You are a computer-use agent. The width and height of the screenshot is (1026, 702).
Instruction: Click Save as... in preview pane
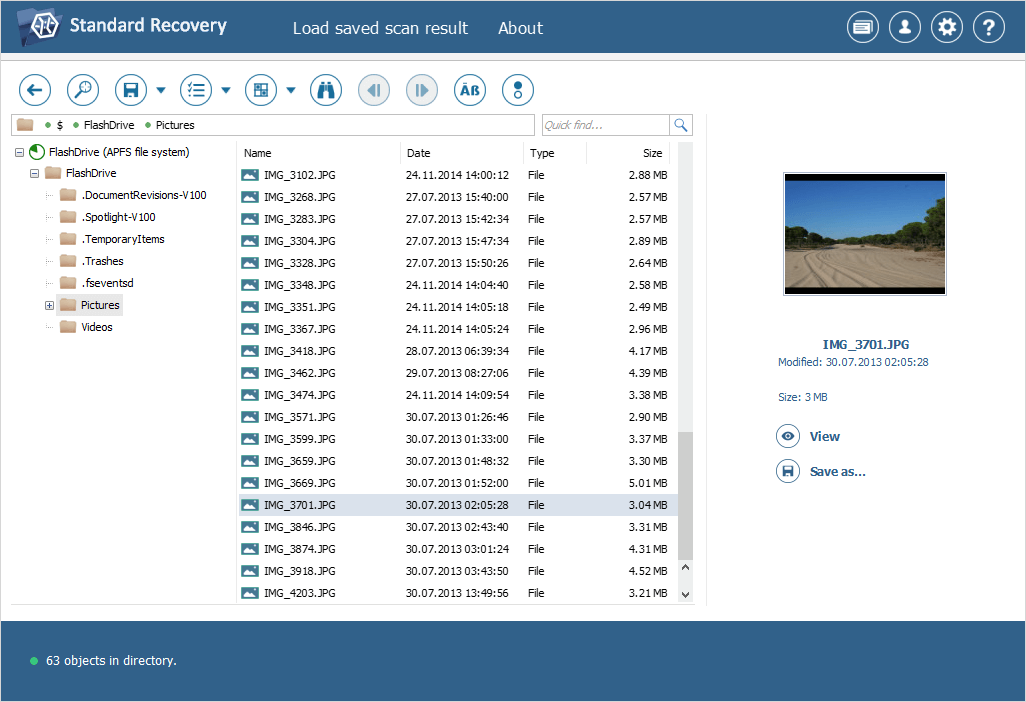(837, 471)
